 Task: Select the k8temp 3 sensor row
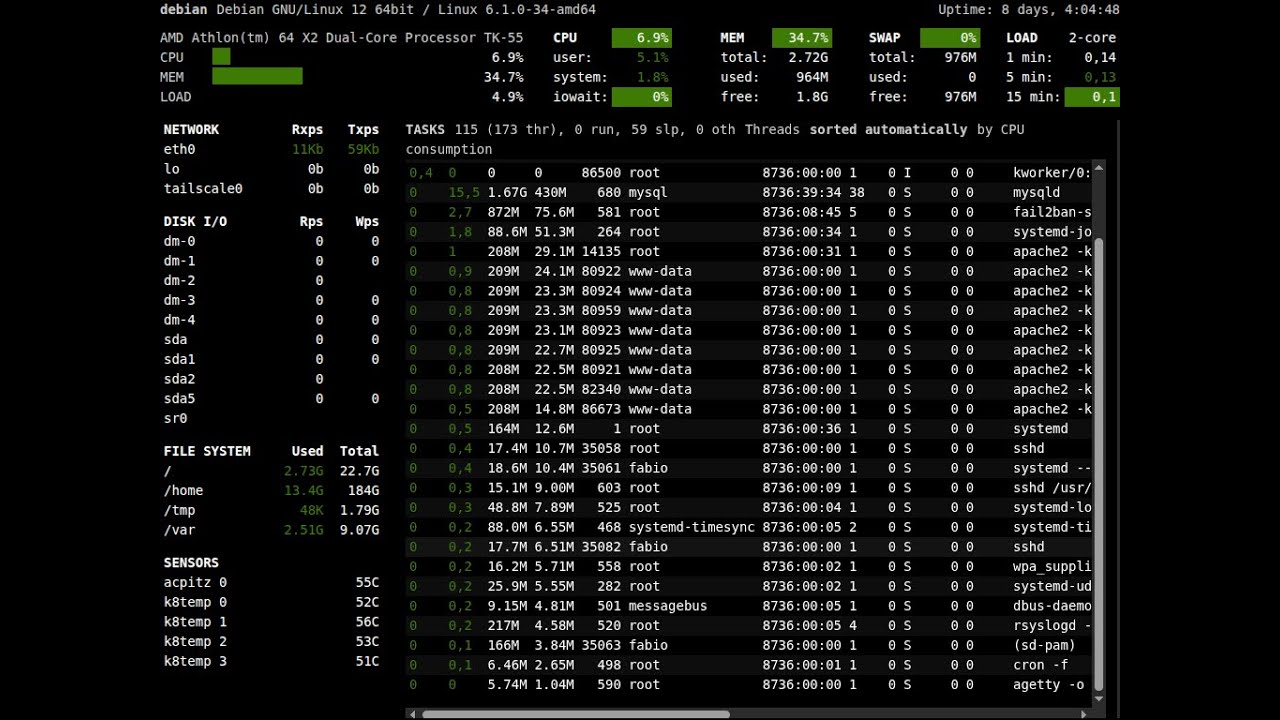click(x=271, y=662)
